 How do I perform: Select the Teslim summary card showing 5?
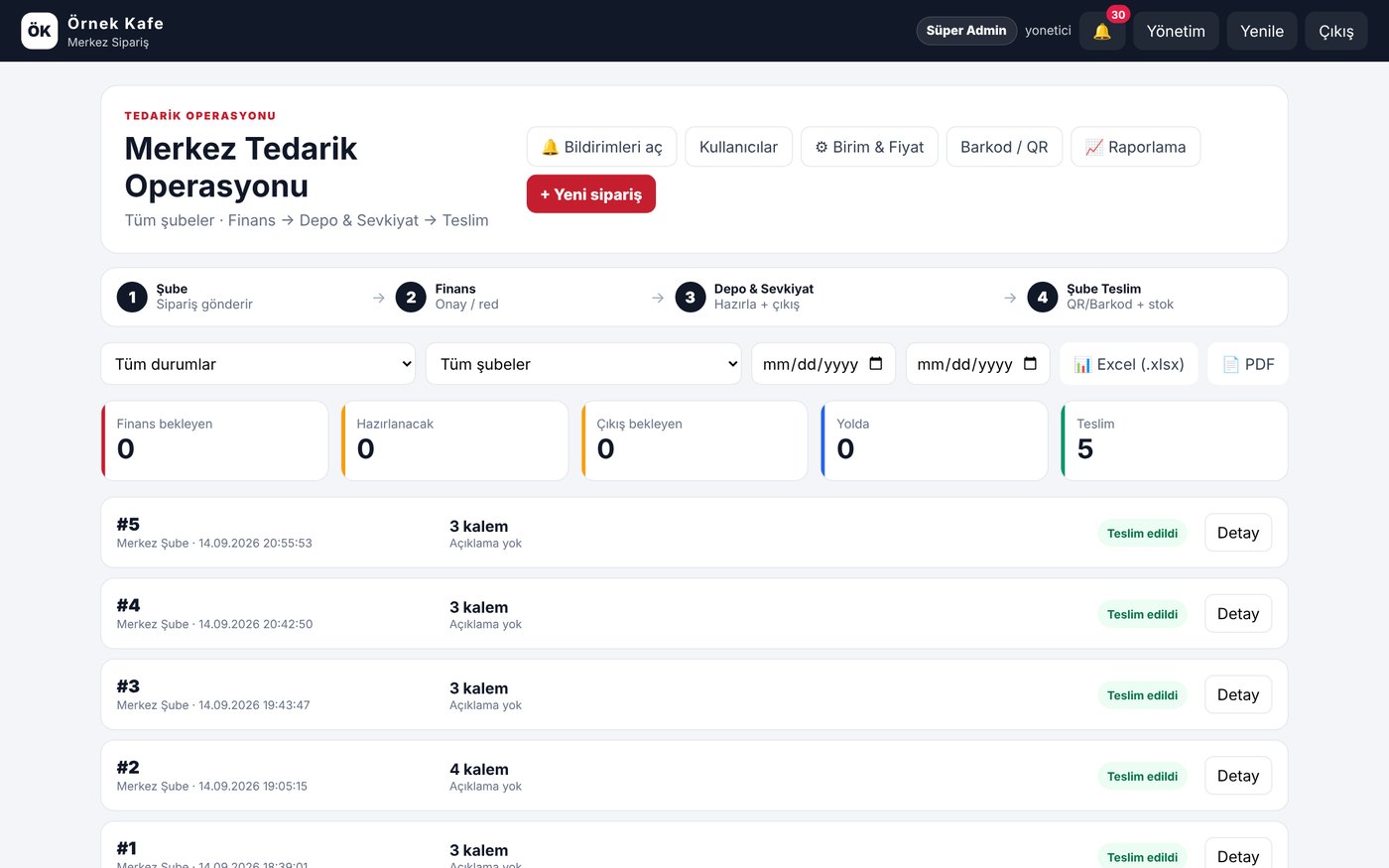click(1175, 440)
